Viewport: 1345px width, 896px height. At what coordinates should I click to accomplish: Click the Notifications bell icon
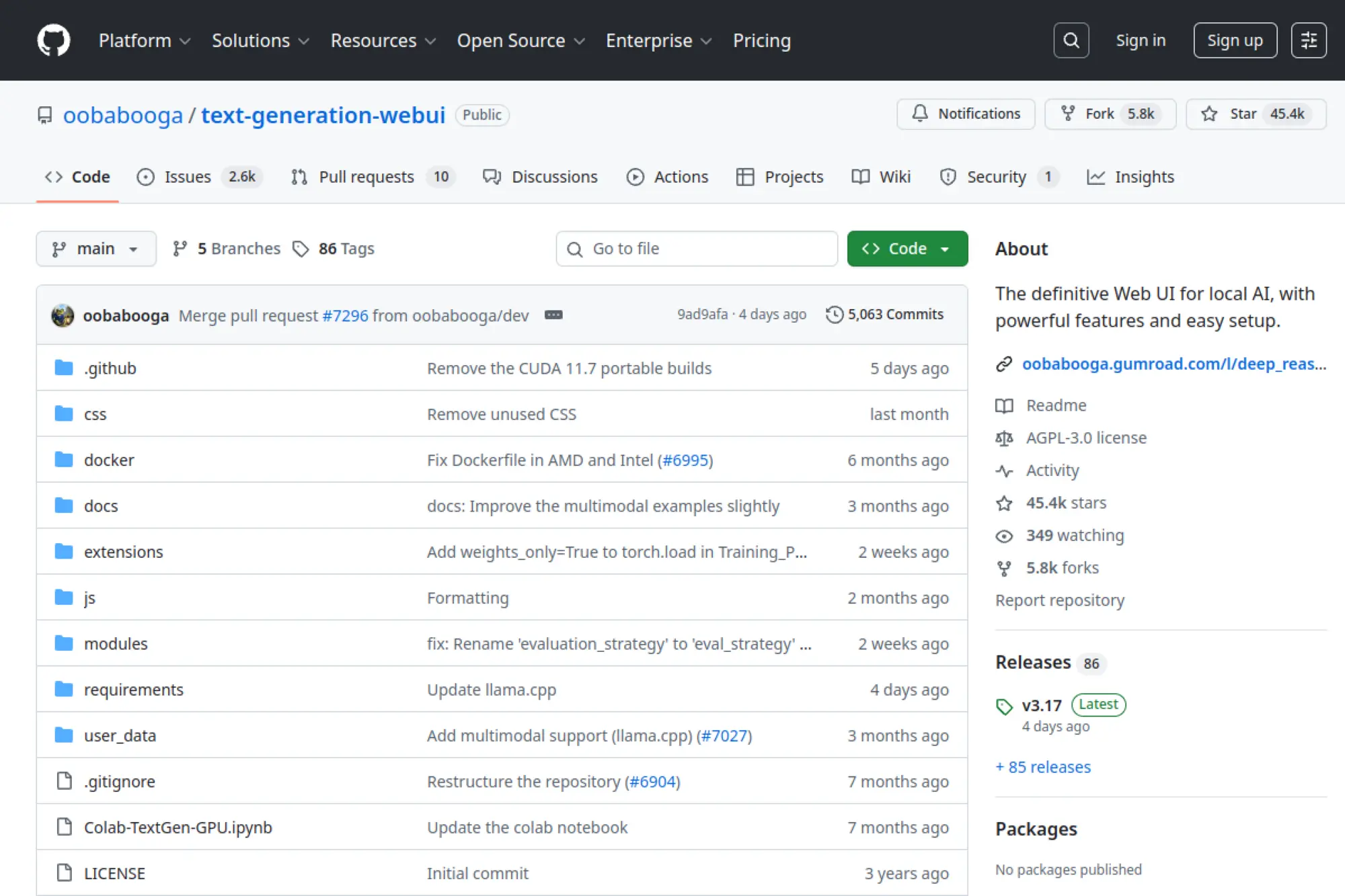tap(921, 114)
